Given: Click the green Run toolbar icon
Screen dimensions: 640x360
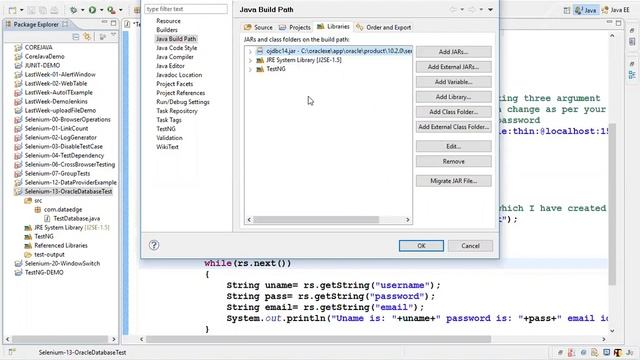Looking at the screenshot, I should pyautogui.click(x=93, y=10).
